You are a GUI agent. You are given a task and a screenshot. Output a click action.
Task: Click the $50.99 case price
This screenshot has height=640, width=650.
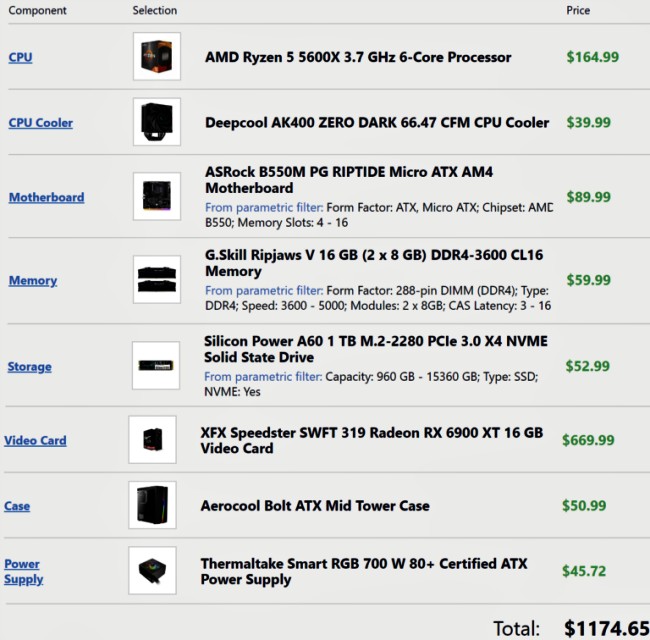tap(584, 506)
